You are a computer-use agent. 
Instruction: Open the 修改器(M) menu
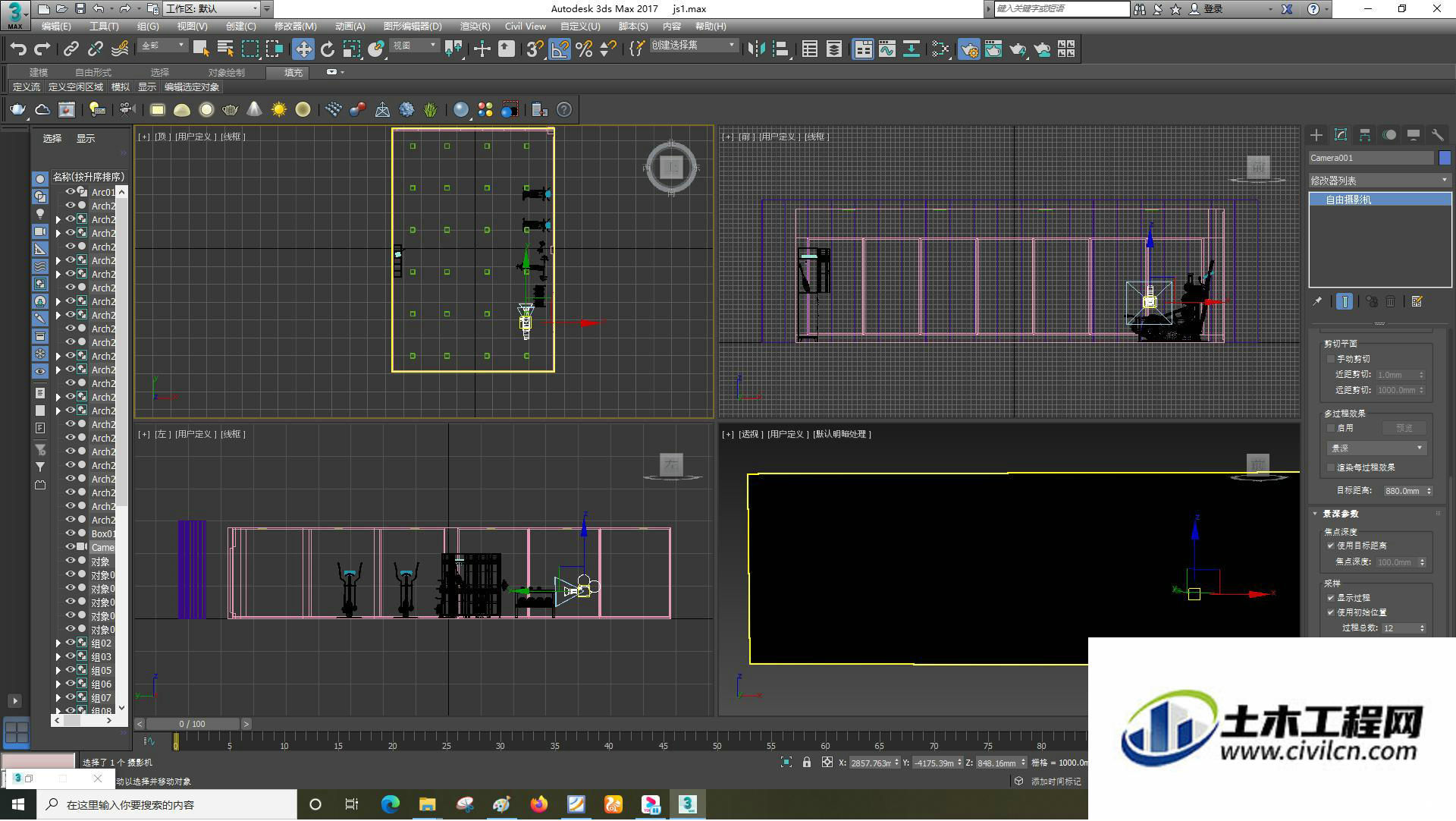[296, 27]
